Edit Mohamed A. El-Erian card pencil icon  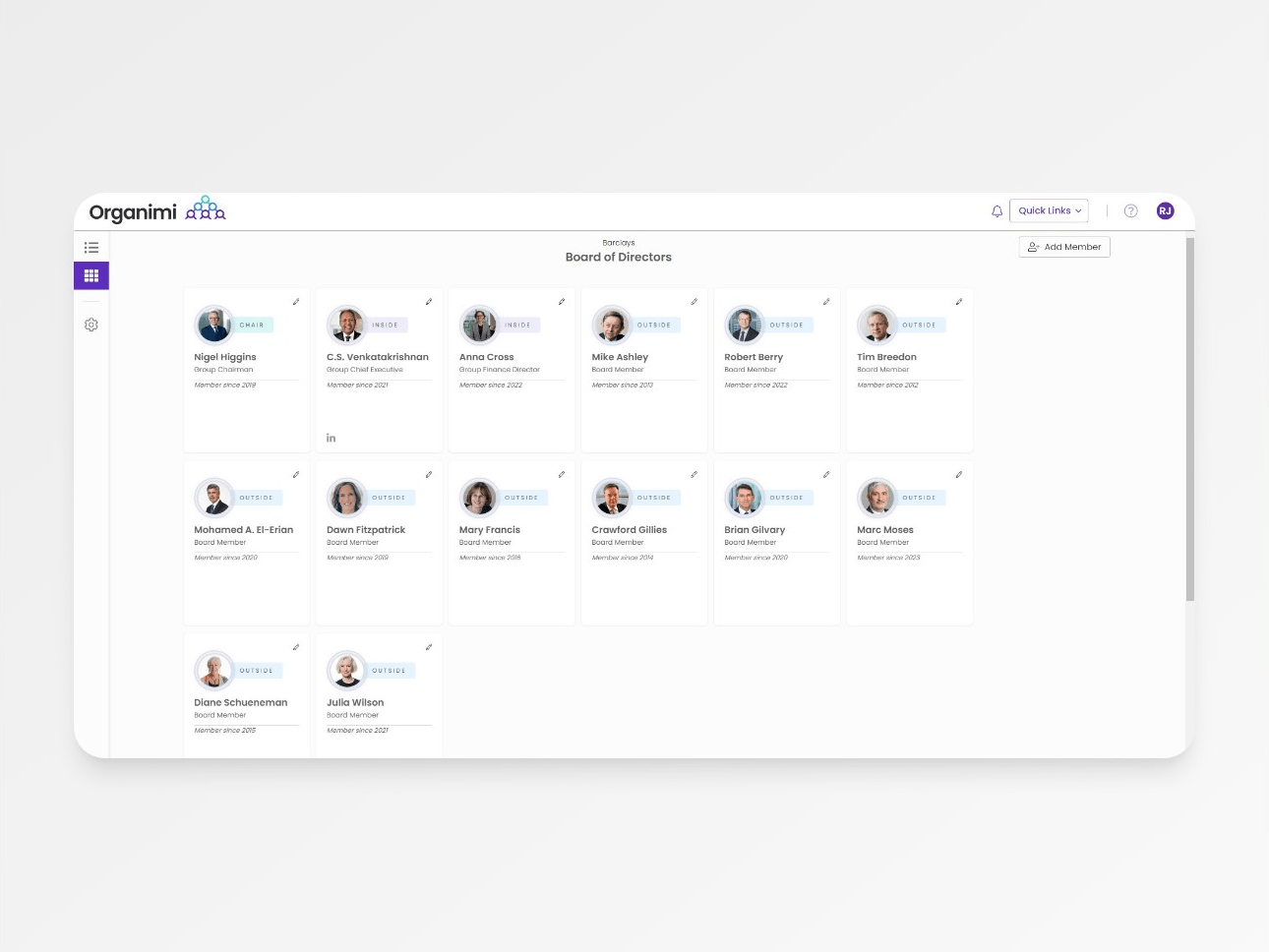[295, 475]
